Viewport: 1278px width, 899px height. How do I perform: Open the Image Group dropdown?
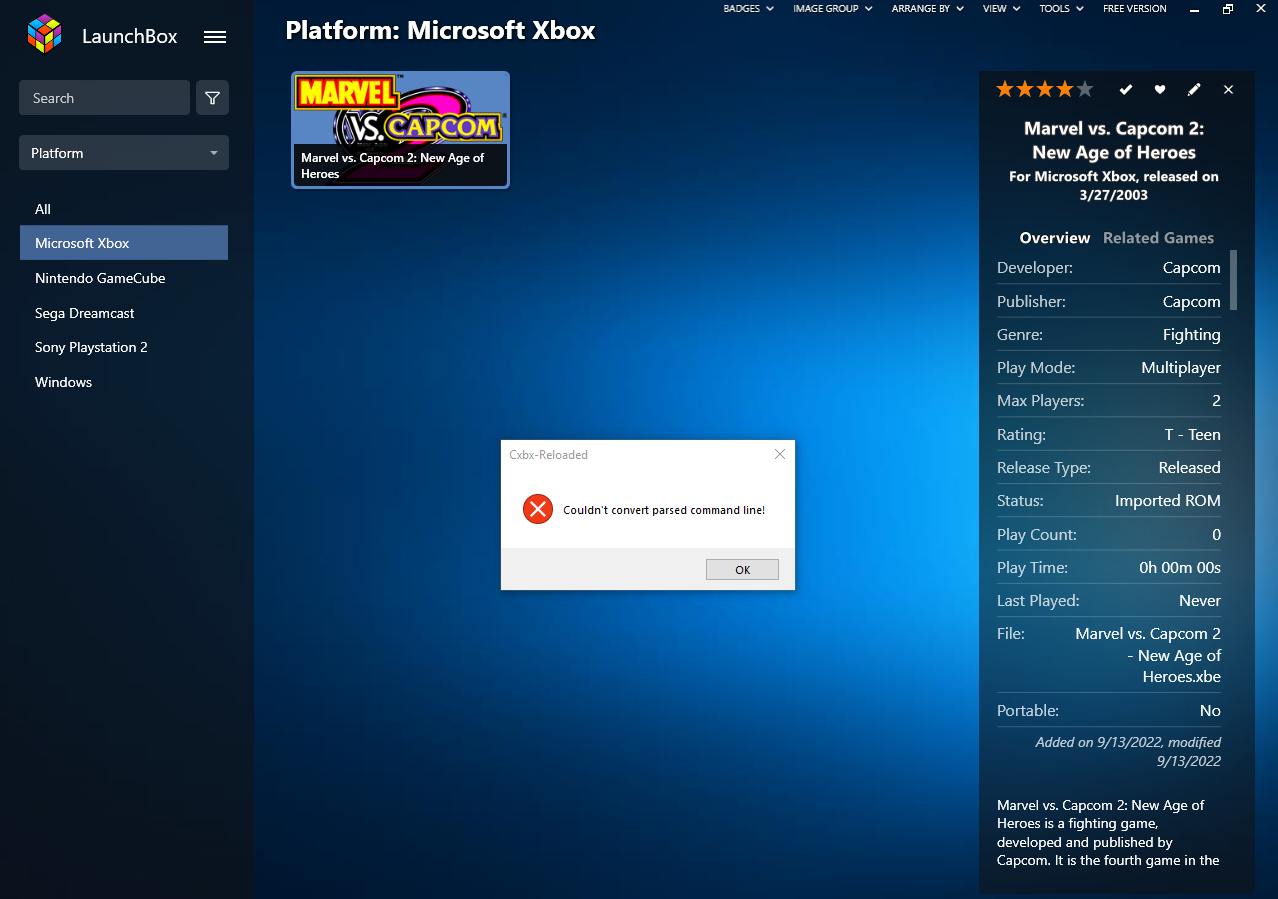click(833, 9)
